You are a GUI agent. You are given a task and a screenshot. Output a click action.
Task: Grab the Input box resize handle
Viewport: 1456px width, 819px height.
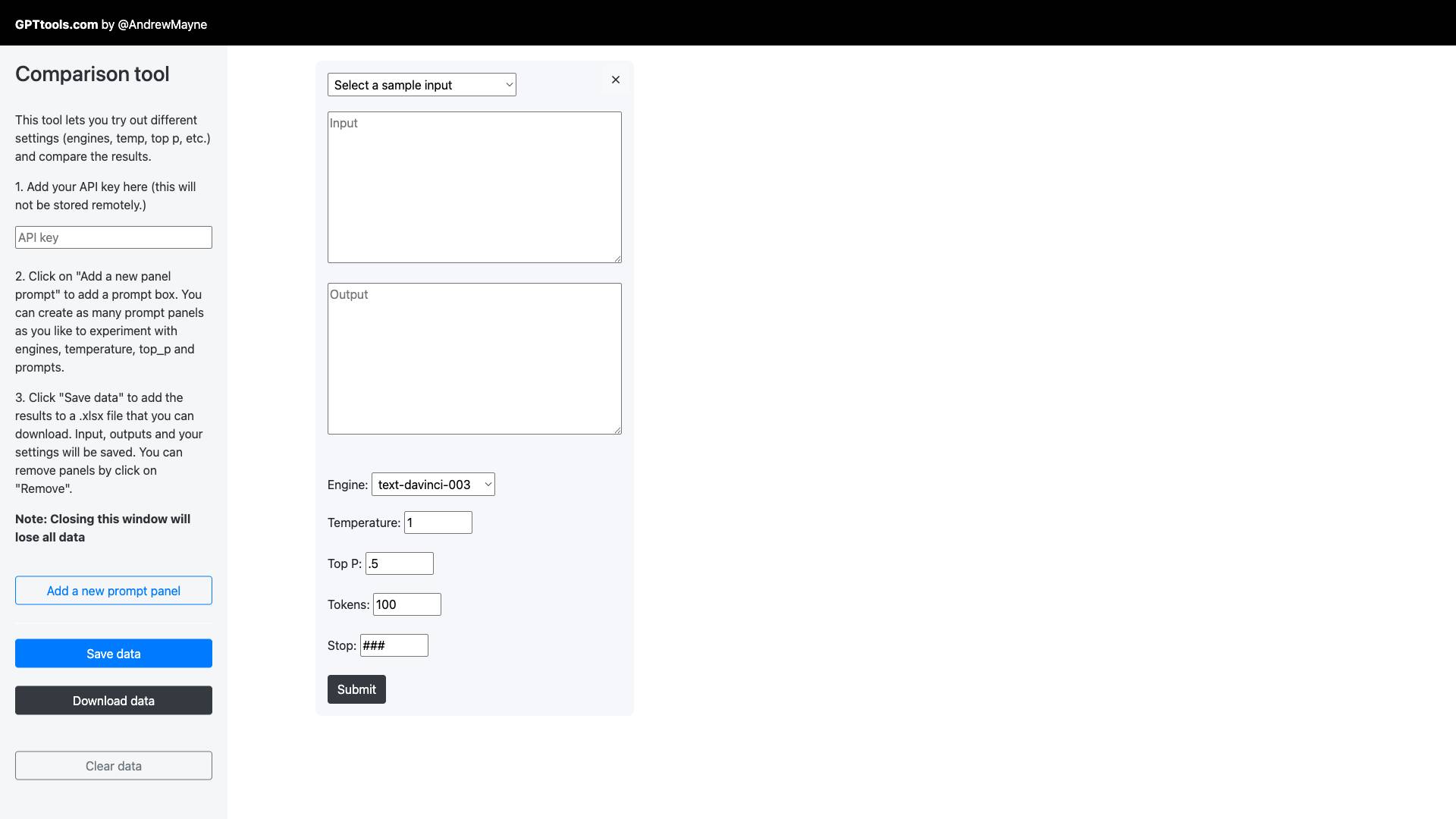pyautogui.click(x=618, y=259)
